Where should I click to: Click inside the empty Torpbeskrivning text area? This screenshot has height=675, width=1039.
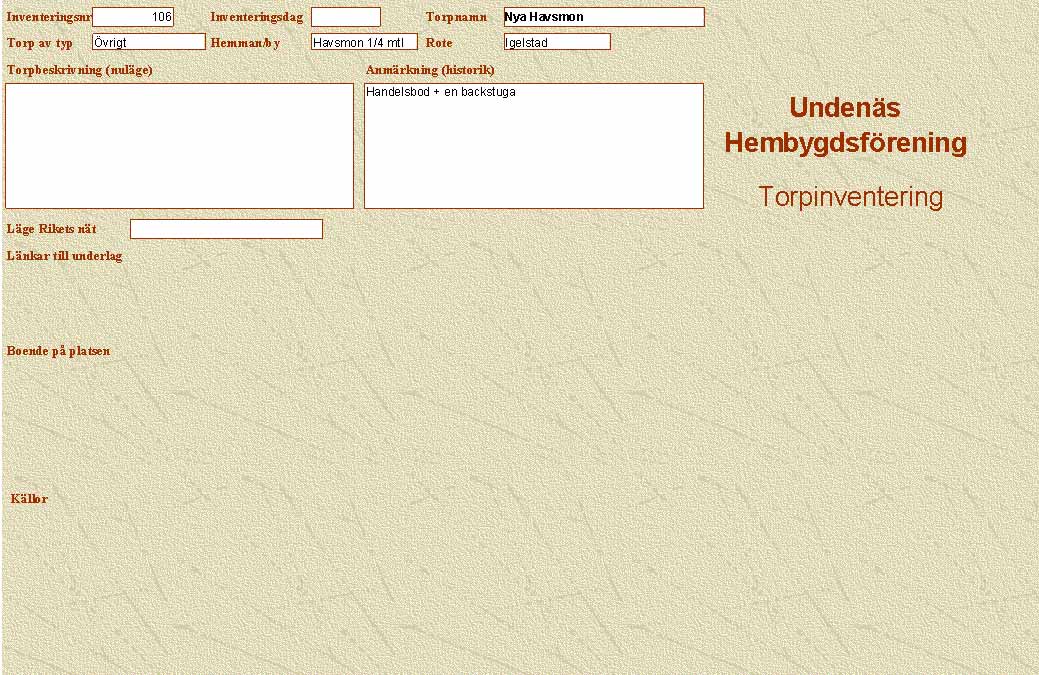click(180, 146)
